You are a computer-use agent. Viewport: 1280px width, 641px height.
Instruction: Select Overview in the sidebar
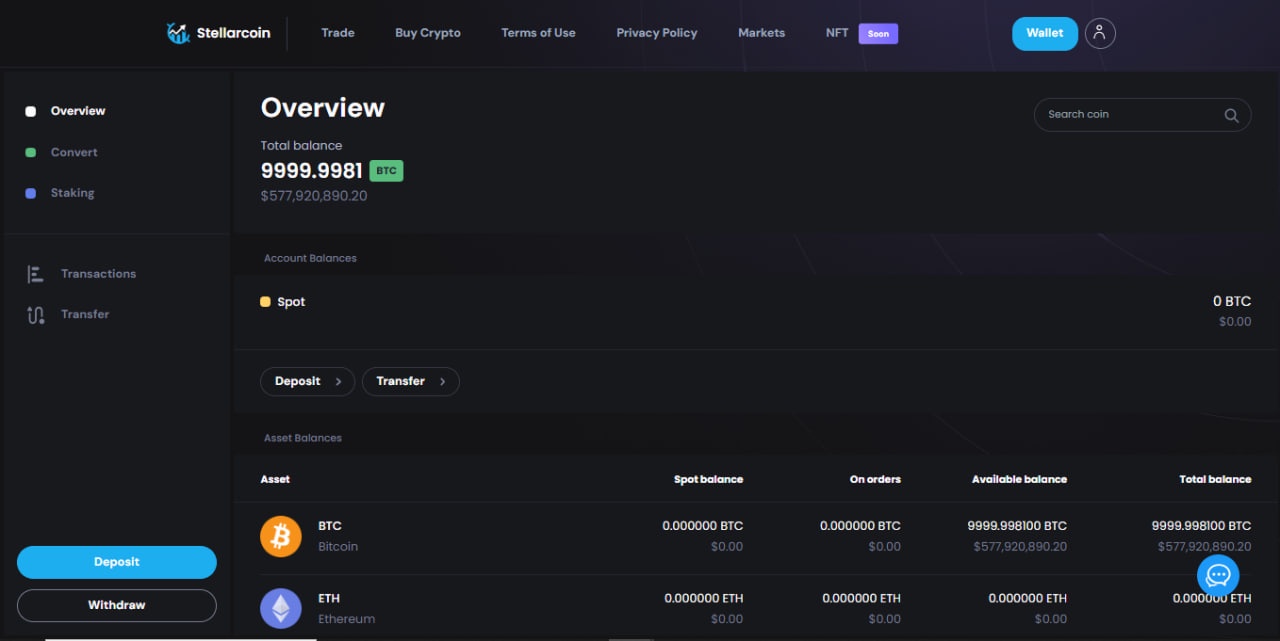[78, 111]
